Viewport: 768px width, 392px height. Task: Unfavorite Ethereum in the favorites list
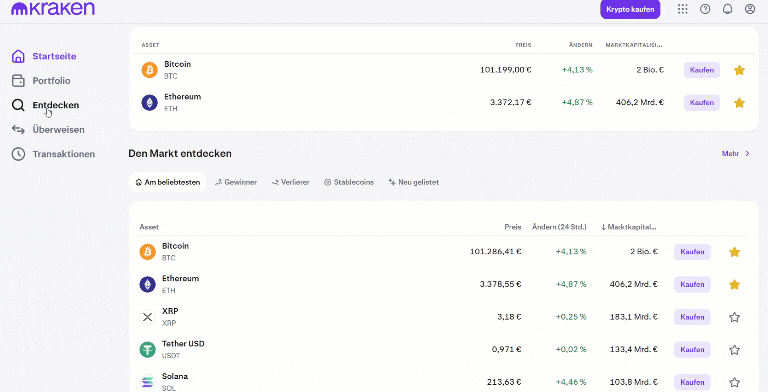740,102
